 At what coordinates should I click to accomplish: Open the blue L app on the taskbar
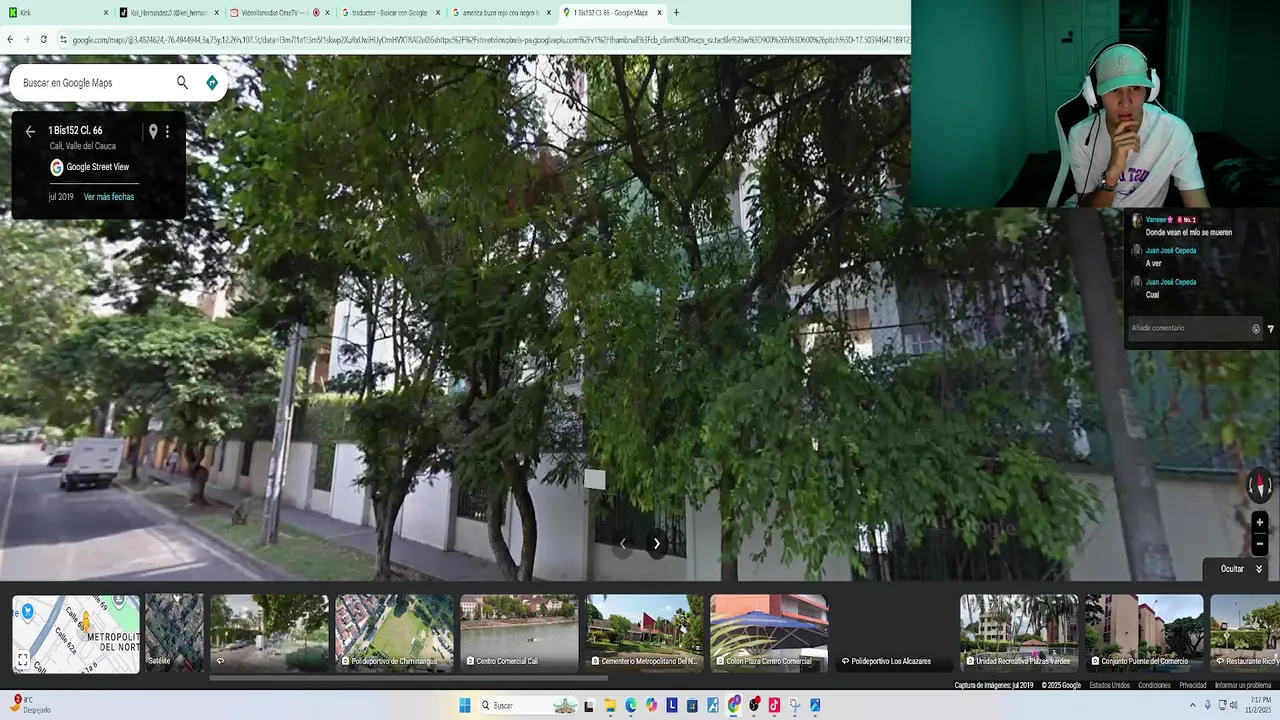tap(672, 705)
